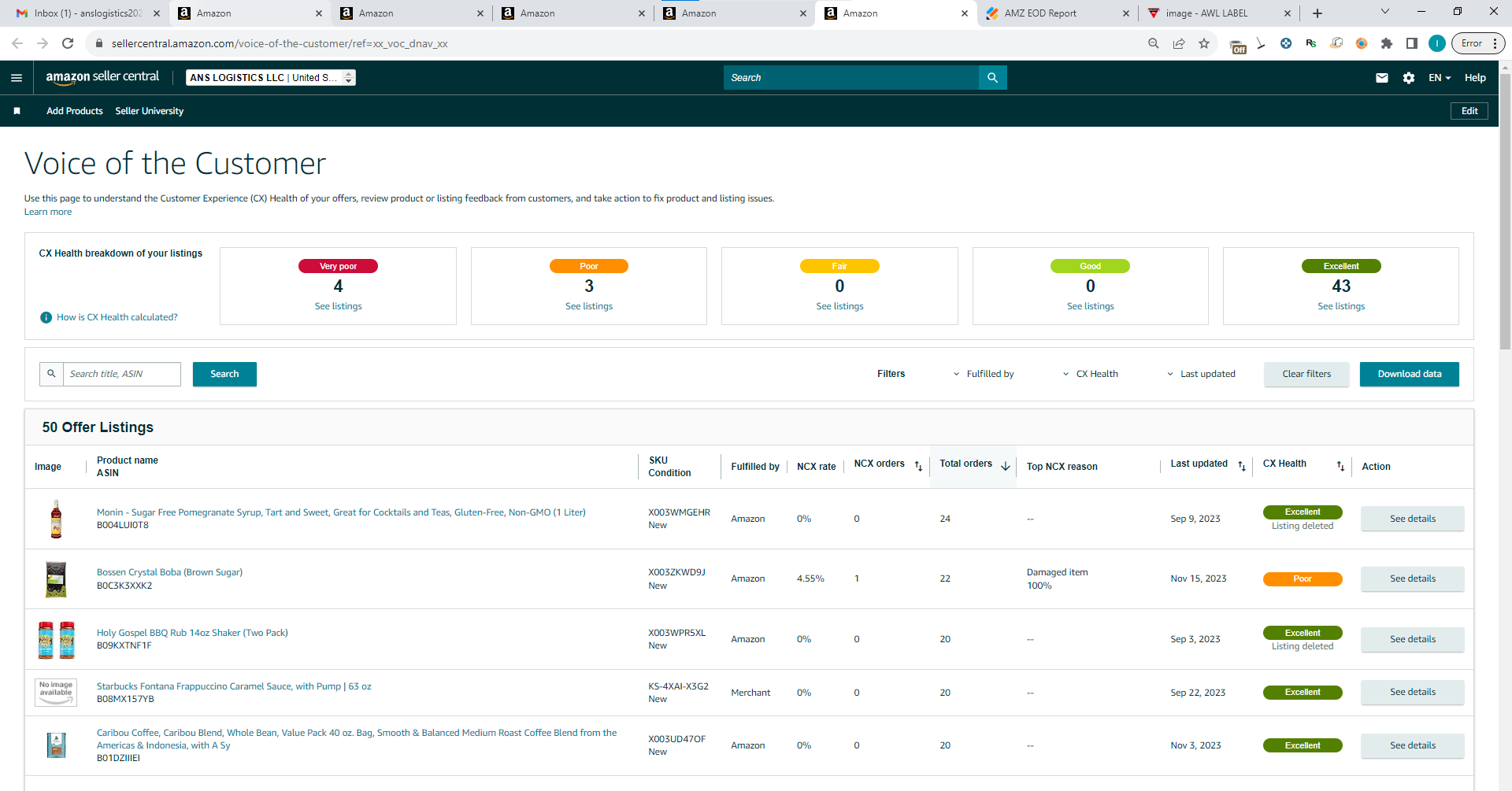
Task: Click the header Search input box
Action: click(x=851, y=78)
